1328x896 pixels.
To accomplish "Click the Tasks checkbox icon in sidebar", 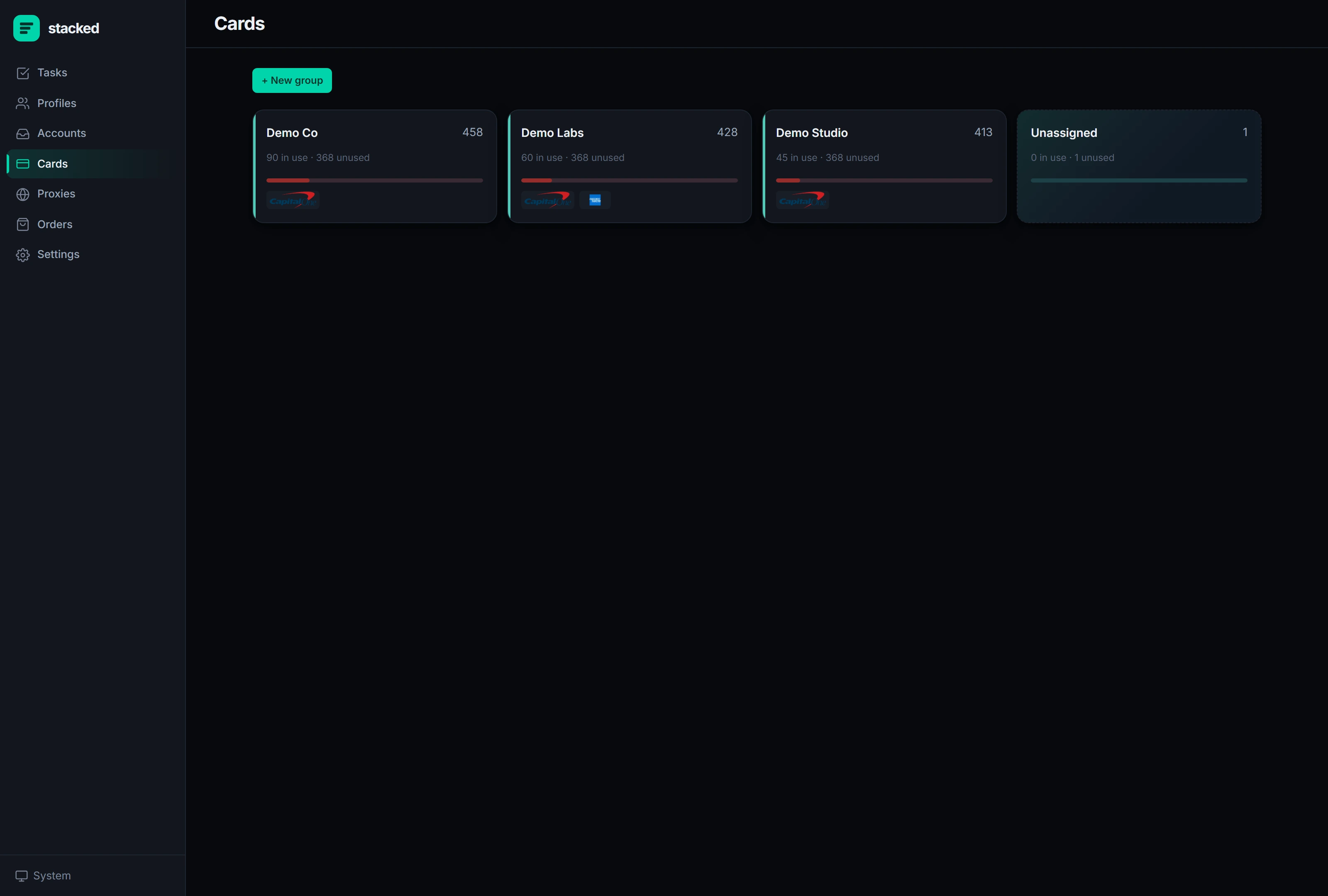I will click(23, 73).
